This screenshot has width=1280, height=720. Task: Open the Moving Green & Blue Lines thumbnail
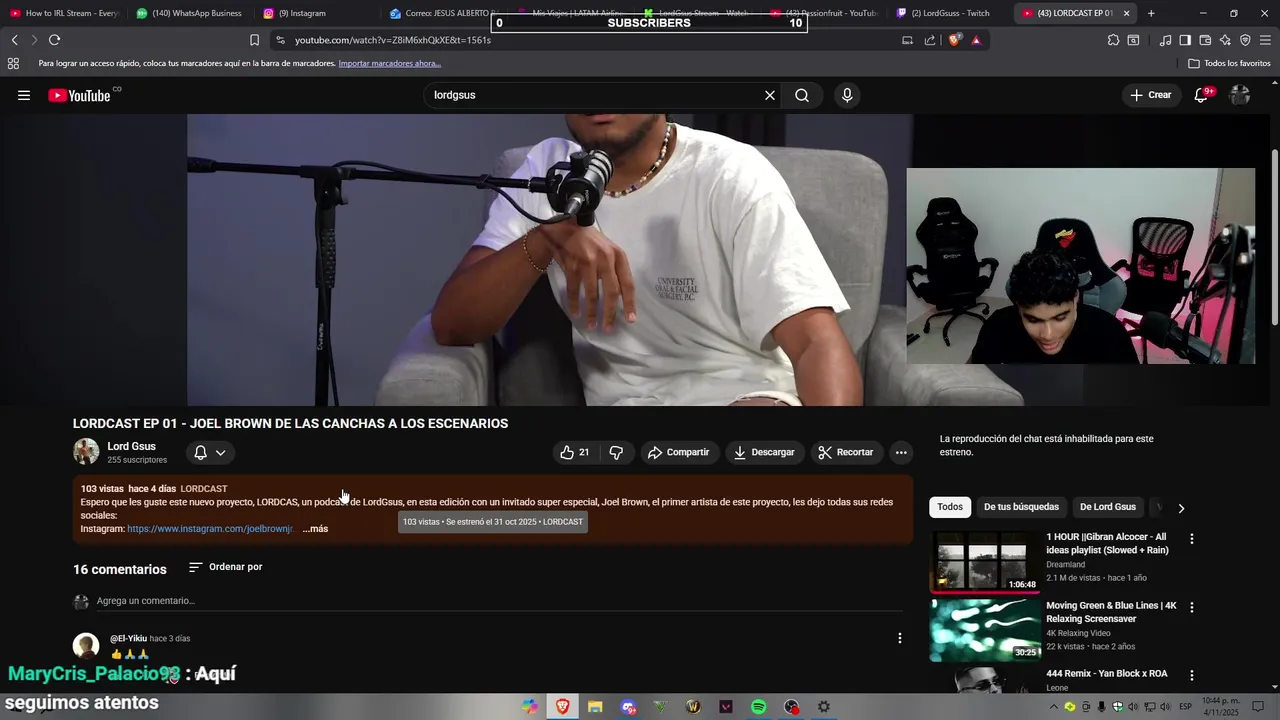pyautogui.click(x=985, y=630)
